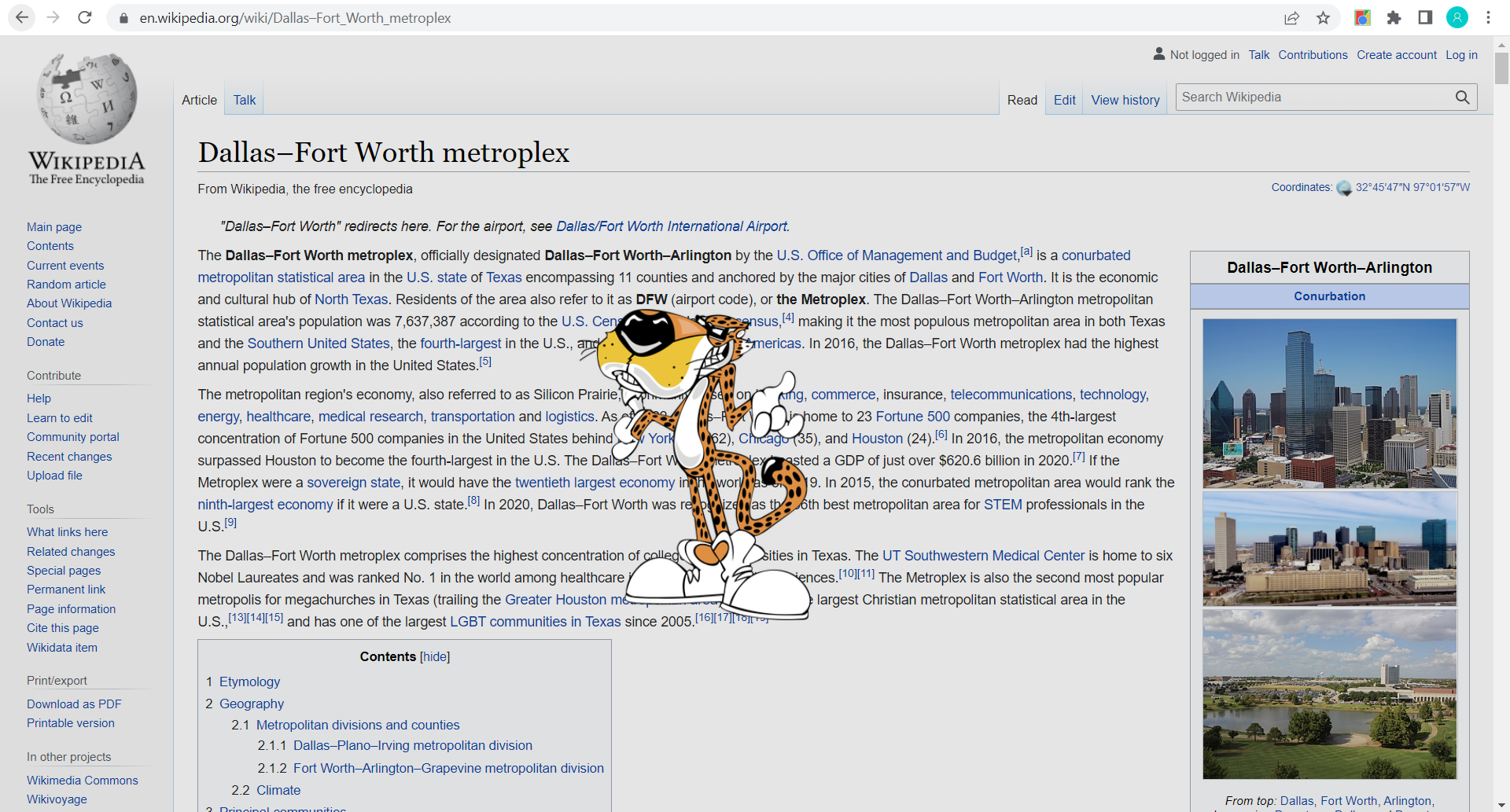Open the user Talk link in header
The width and height of the screenshot is (1510, 812).
(1258, 55)
